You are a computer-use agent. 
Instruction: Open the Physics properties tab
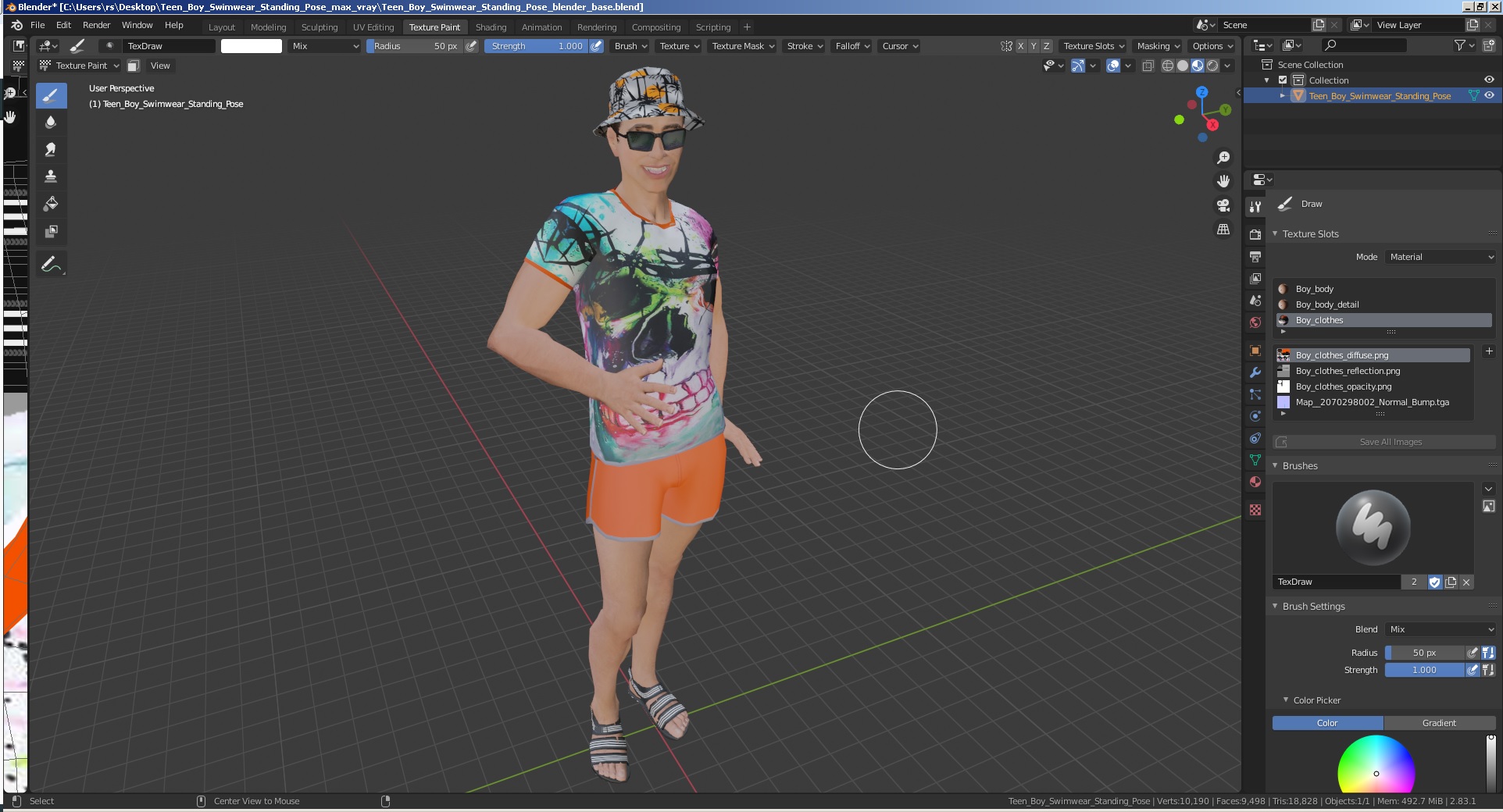(1255, 416)
